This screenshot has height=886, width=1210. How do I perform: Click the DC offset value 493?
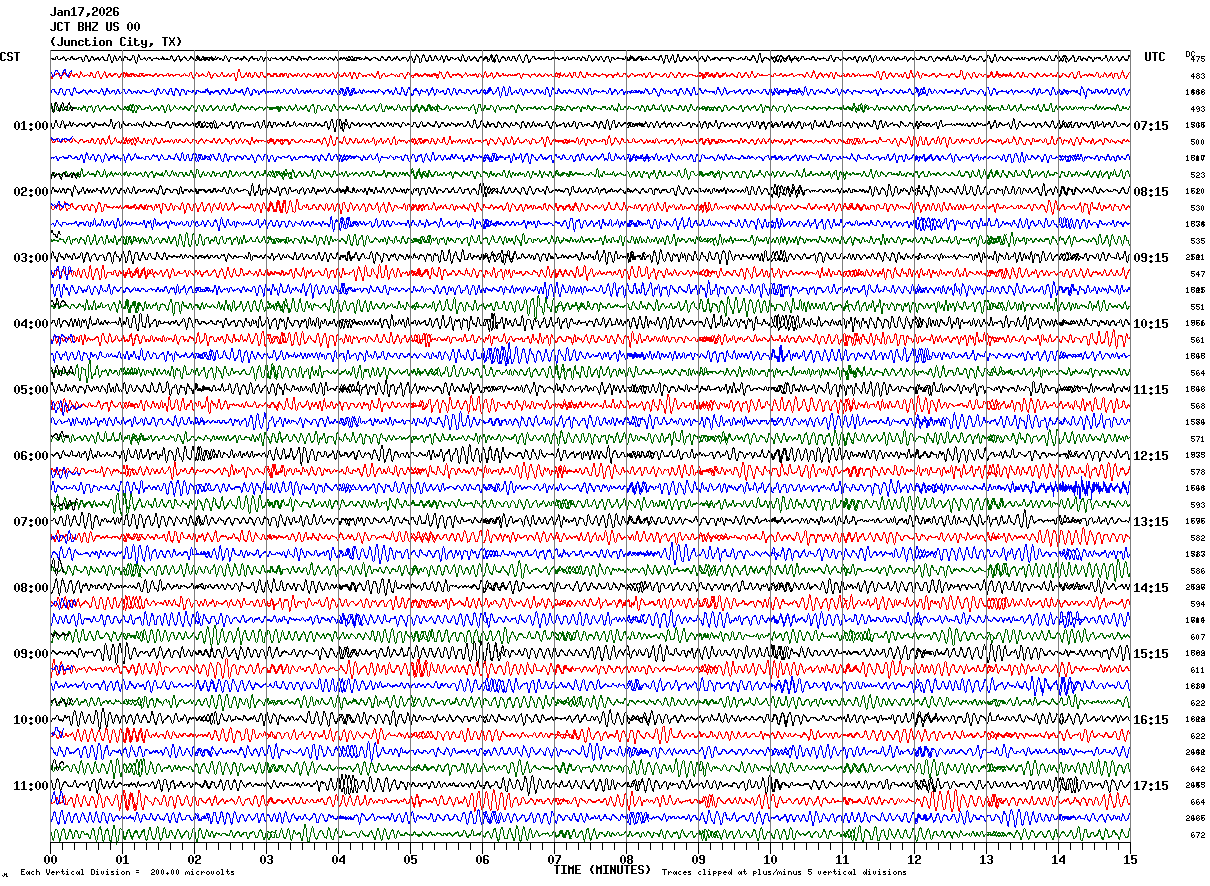(x=1197, y=109)
